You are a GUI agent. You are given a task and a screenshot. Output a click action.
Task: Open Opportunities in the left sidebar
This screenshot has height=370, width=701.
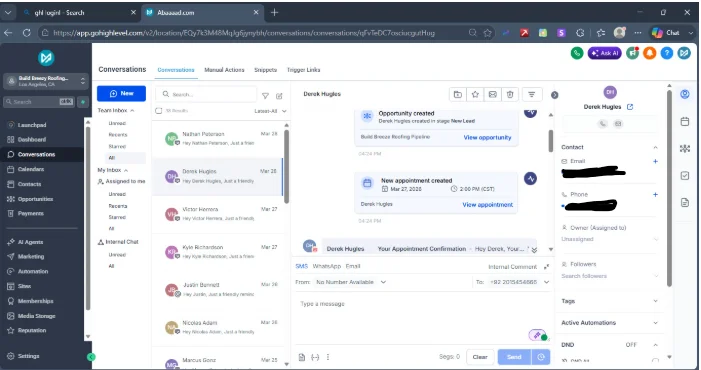[35, 199]
